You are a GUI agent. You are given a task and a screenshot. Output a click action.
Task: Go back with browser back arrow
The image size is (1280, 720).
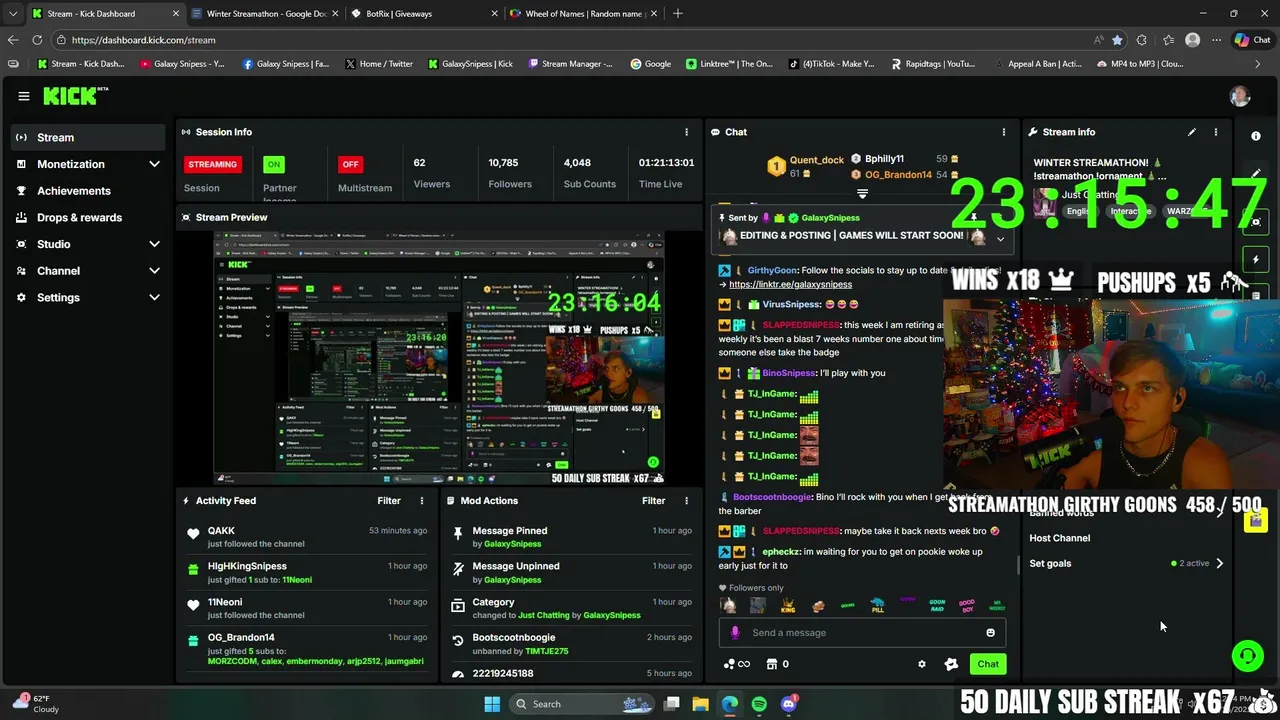coord(13,40)
